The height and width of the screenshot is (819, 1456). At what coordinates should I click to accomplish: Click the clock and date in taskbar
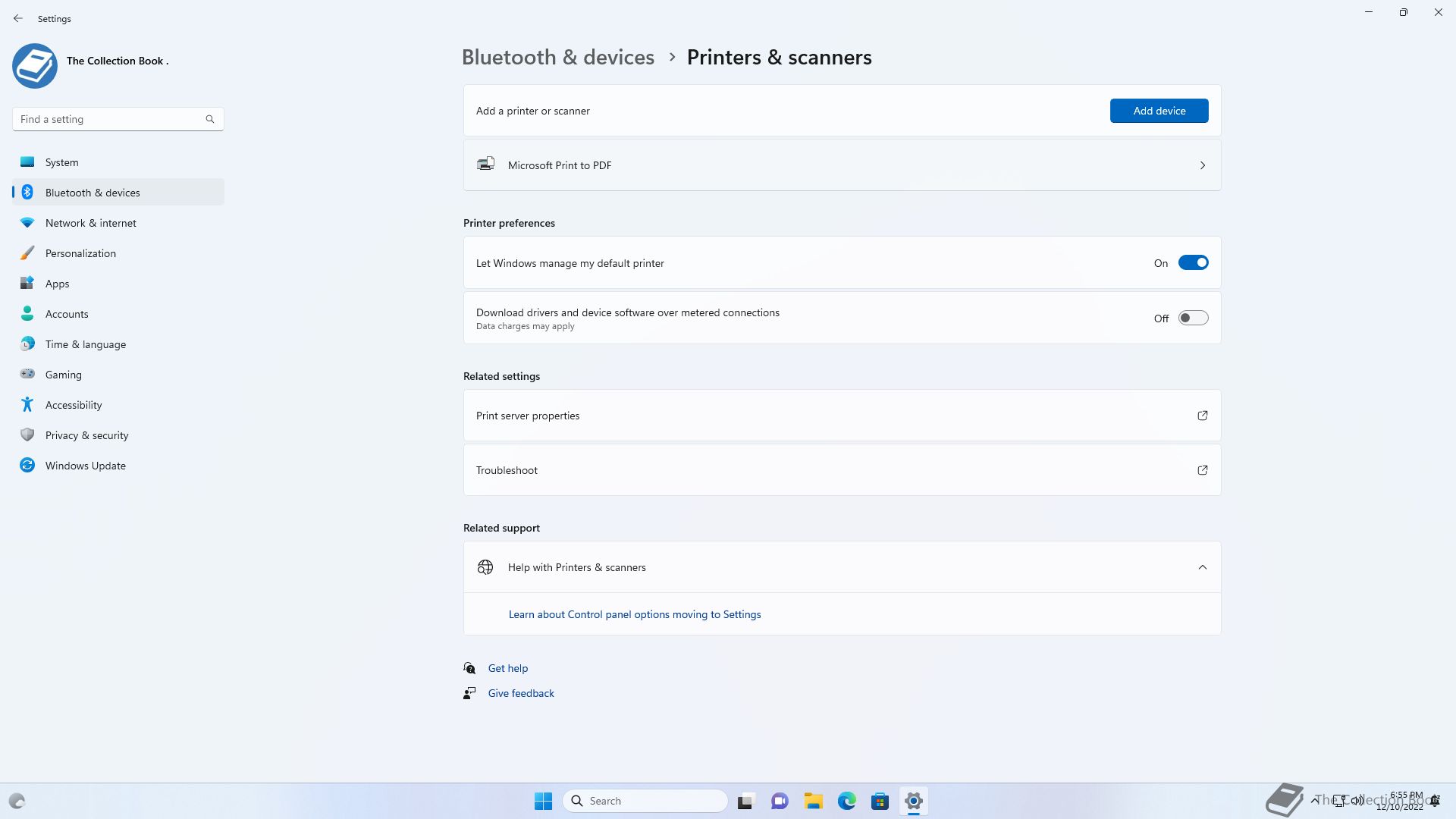1400,801
